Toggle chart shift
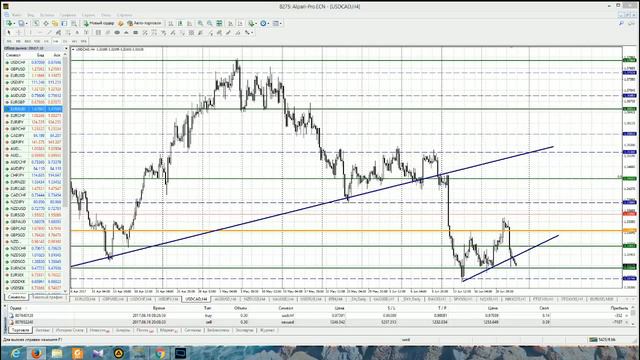Screen dimensions: 640x360 tap(240, 23)
